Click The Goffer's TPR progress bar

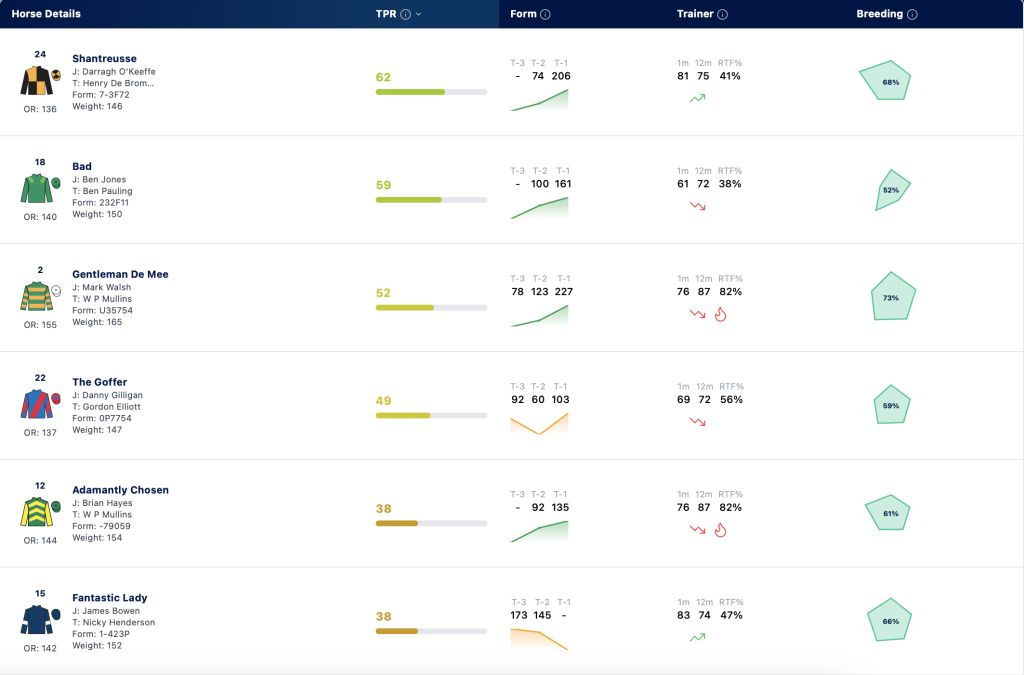tap(431, 415)
